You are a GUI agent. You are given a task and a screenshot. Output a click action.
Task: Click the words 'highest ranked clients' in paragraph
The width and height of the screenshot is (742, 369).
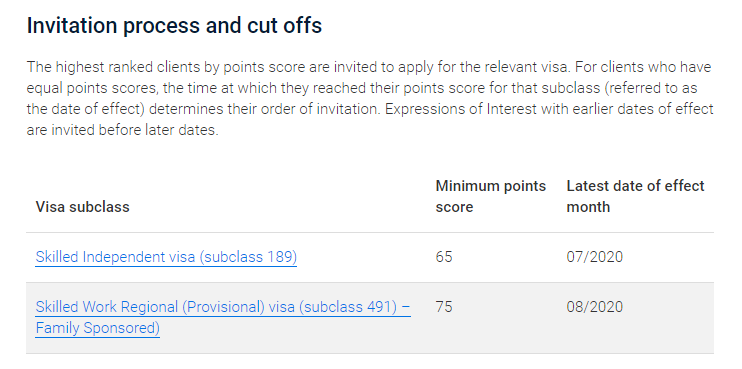(x=128, y=67)
